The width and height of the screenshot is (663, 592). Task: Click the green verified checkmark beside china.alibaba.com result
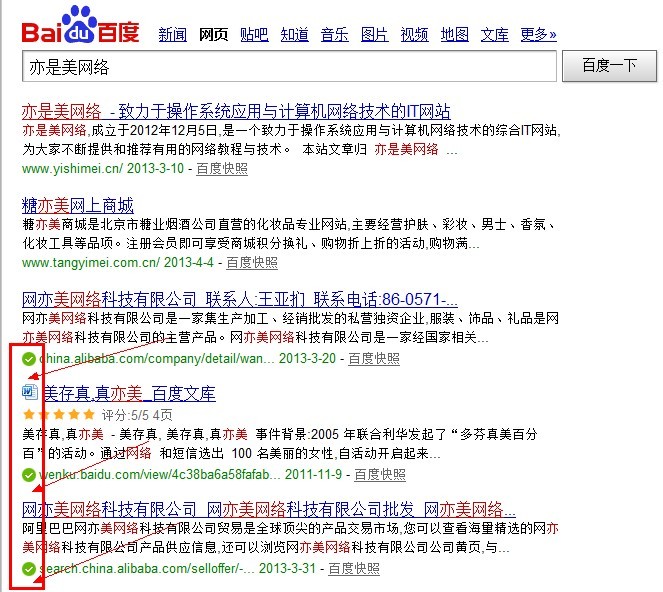point(29,359)
